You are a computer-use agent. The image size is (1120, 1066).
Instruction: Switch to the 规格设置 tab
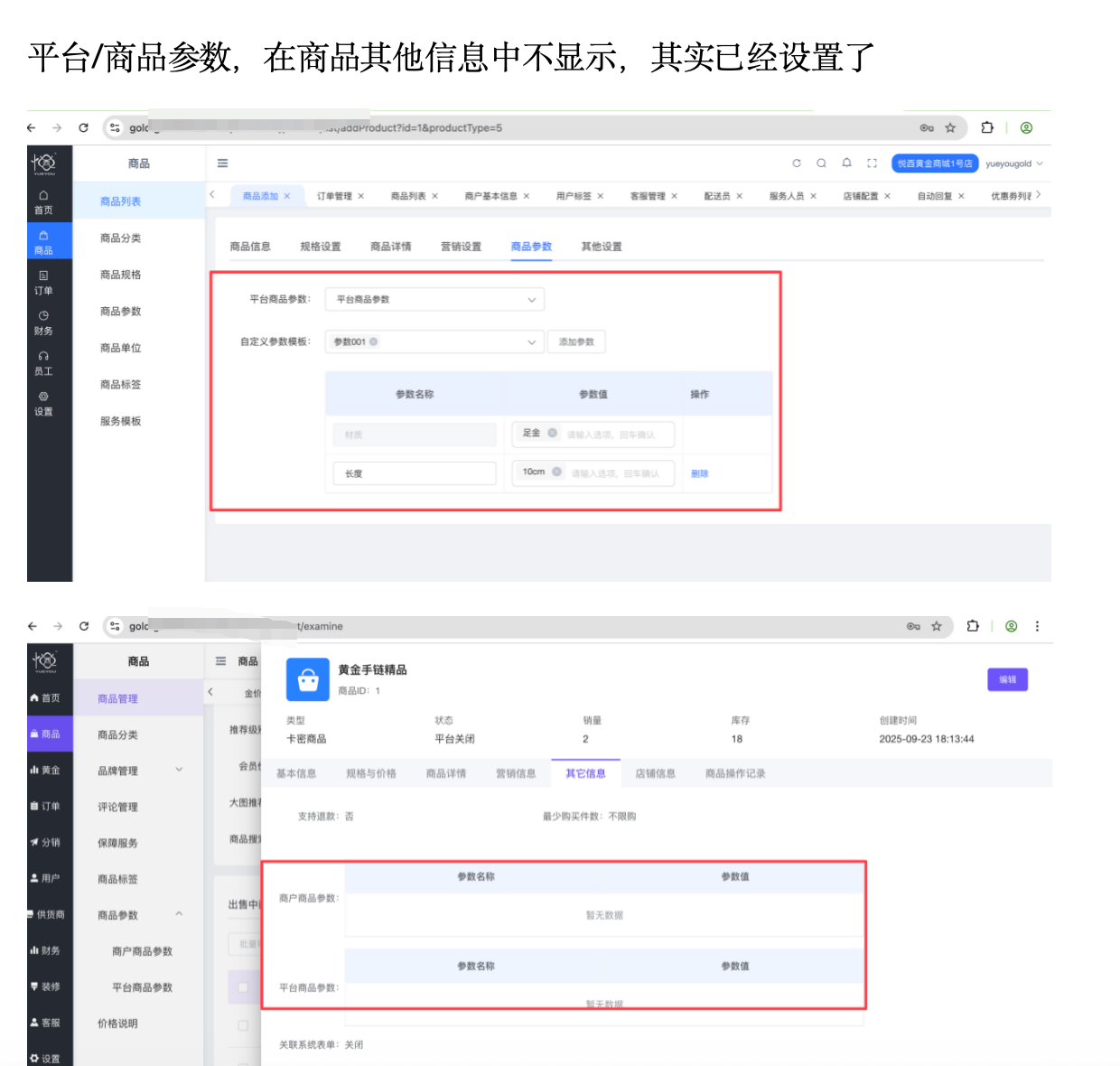(x=321, y=247)
